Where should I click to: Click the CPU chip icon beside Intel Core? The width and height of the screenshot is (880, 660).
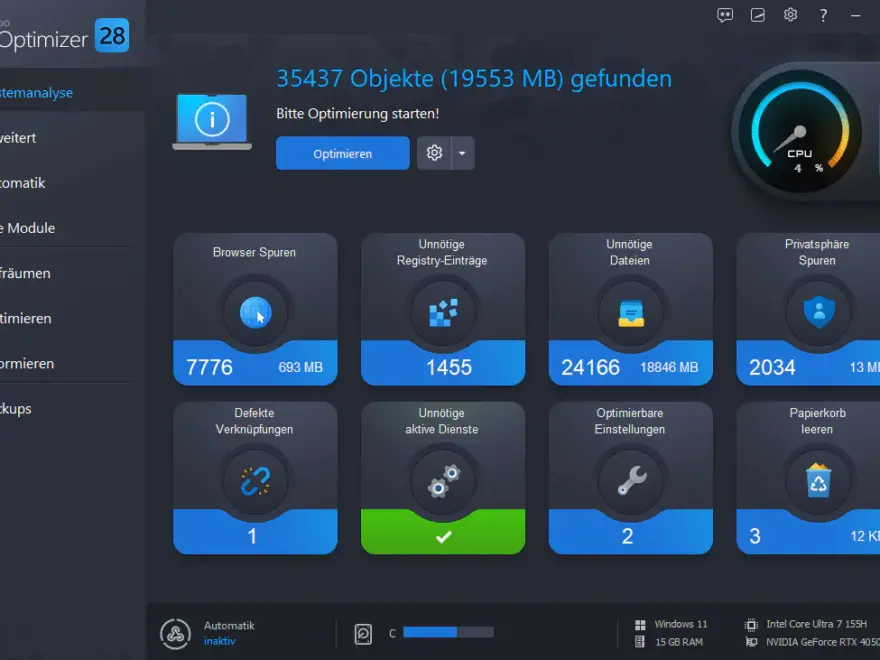751,625
